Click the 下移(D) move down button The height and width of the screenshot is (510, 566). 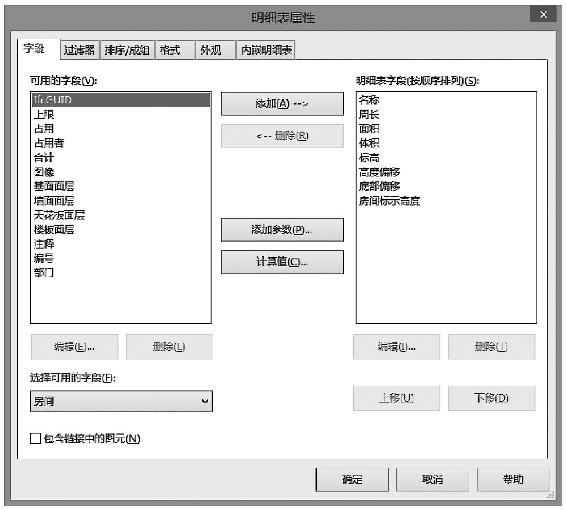pos(492,398)
